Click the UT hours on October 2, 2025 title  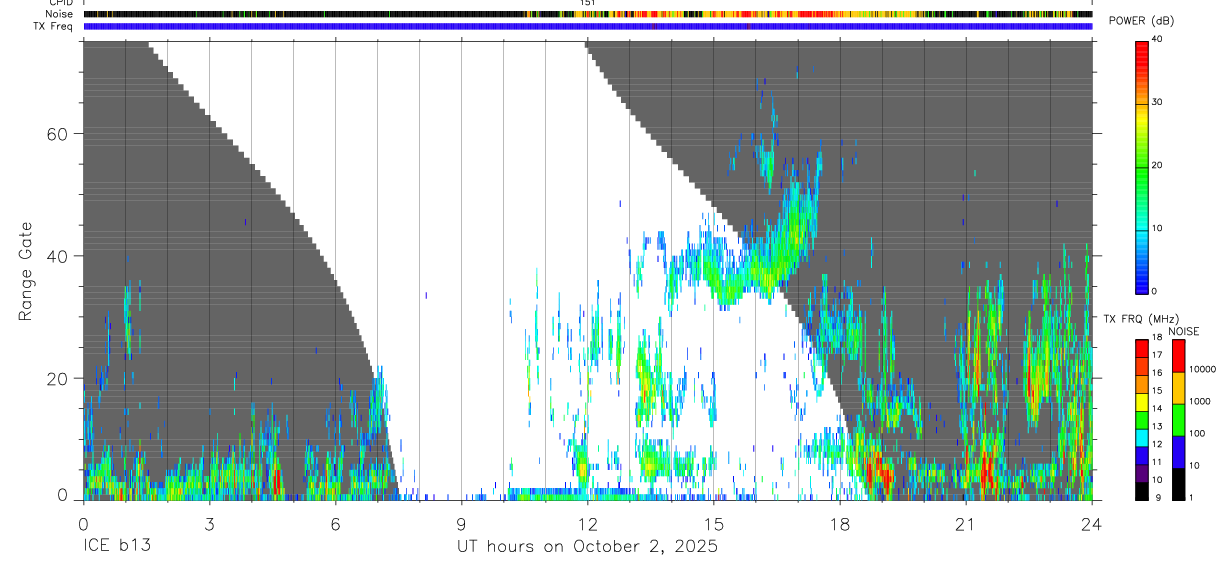click(588, 547)
